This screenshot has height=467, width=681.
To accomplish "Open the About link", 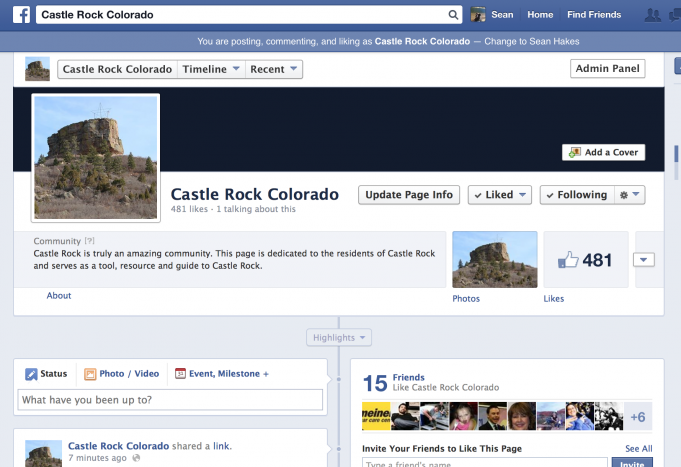I will (x=59, y=296).
